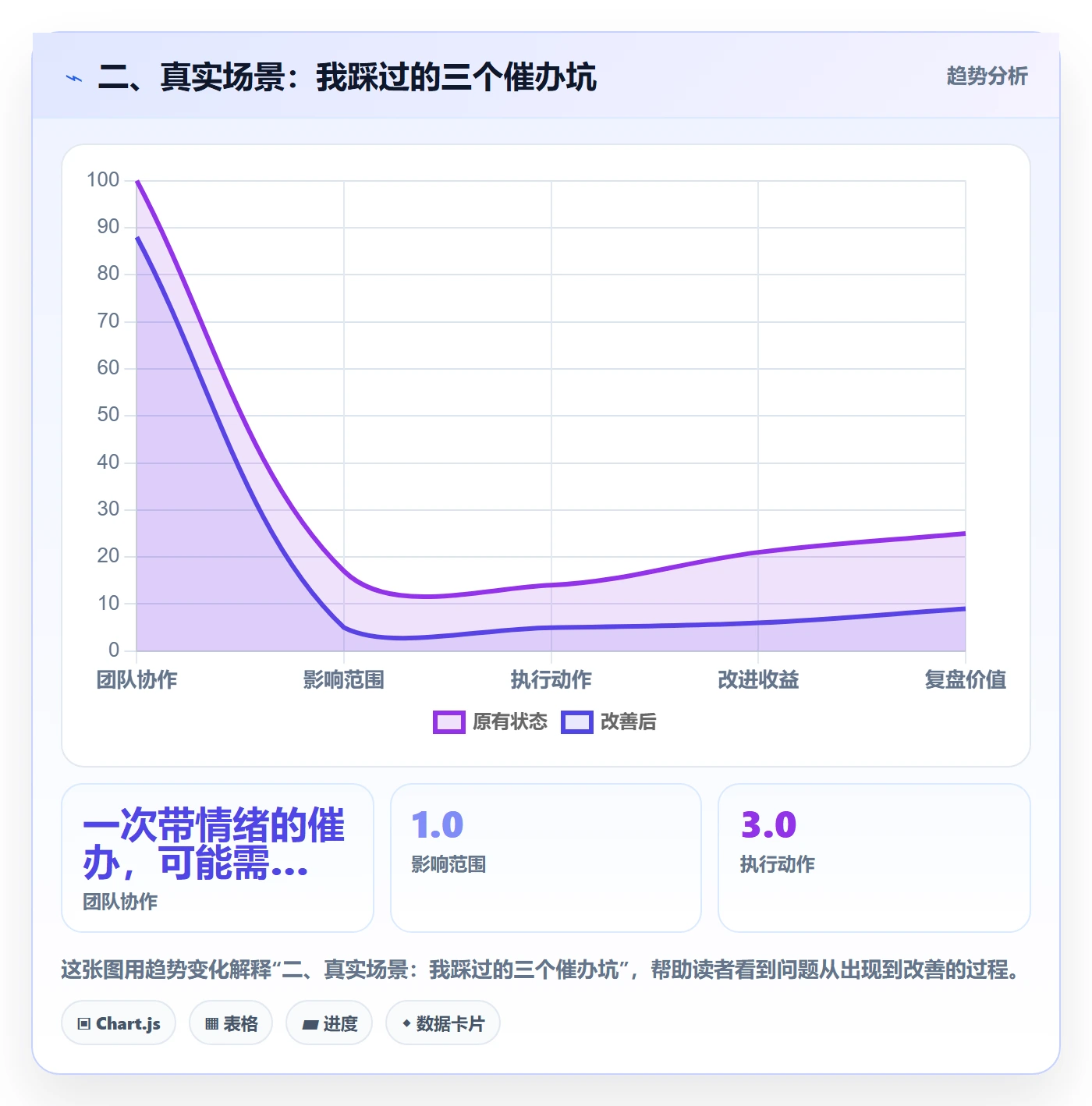Select the 进度 tag

[x=329, y=1023]
